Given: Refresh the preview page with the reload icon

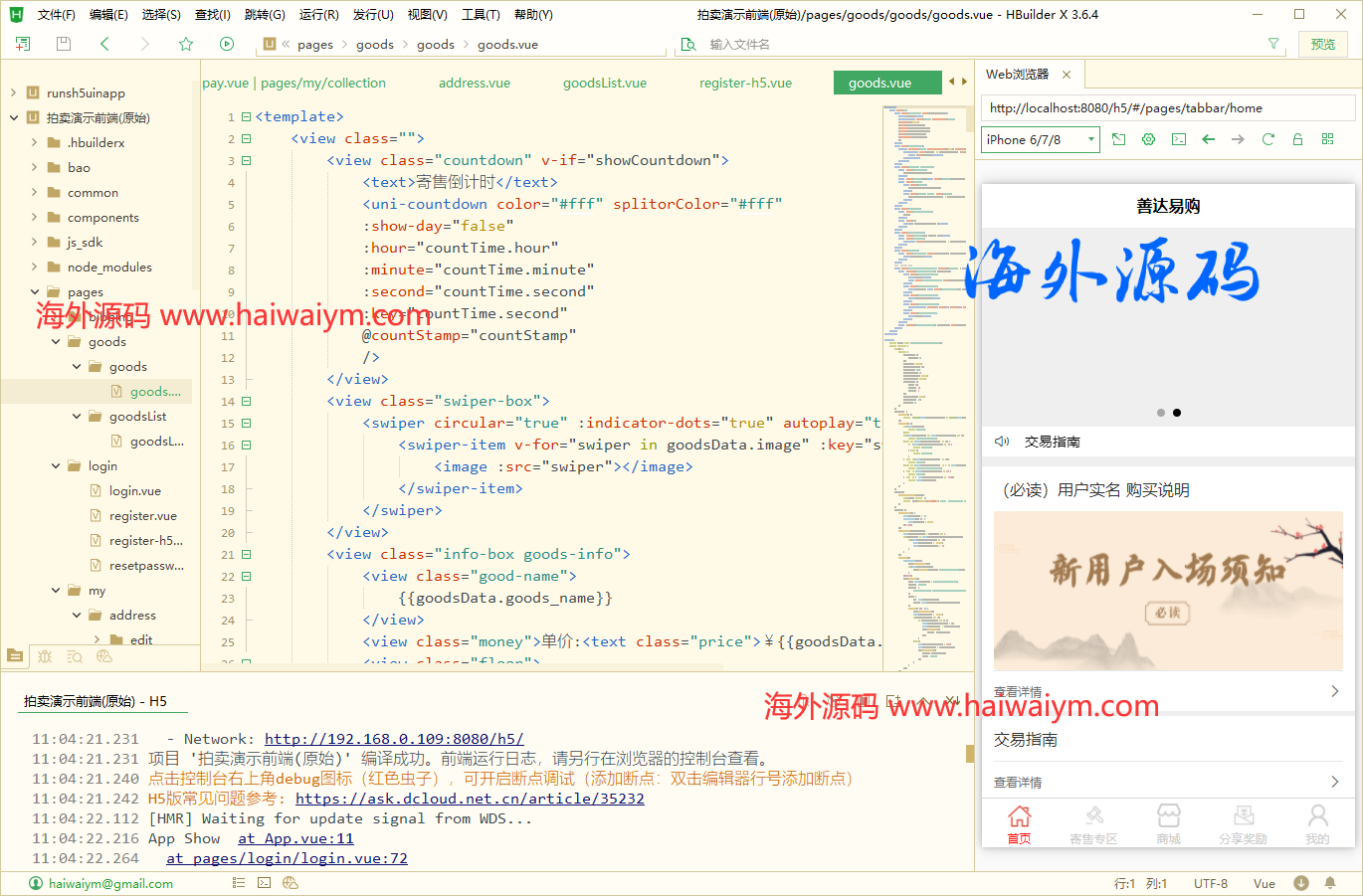Looking at the screenshot, I should pyautogui.click(x=1268, y=139).
